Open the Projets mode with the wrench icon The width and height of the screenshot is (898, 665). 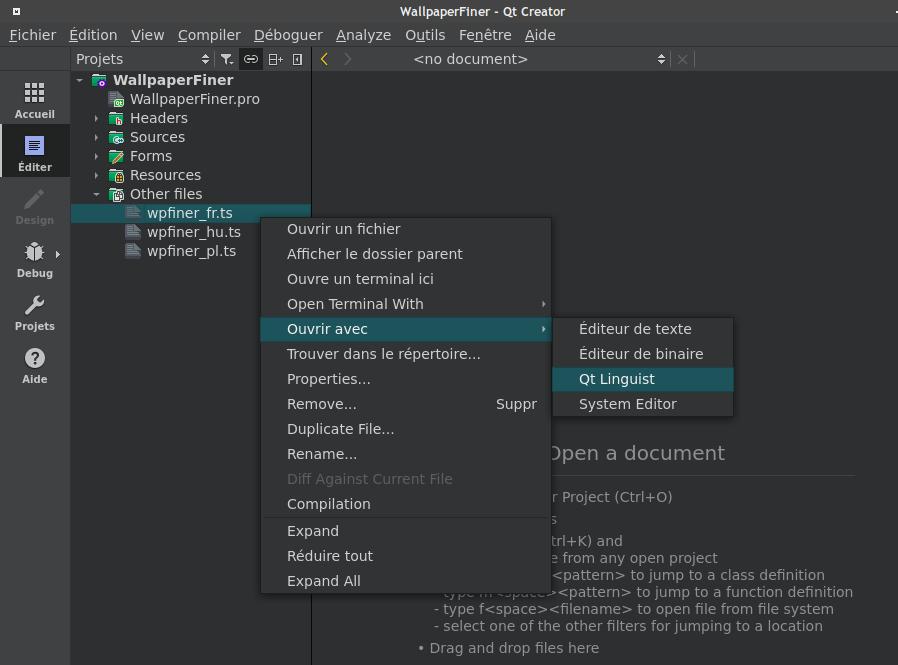point(34,313)
